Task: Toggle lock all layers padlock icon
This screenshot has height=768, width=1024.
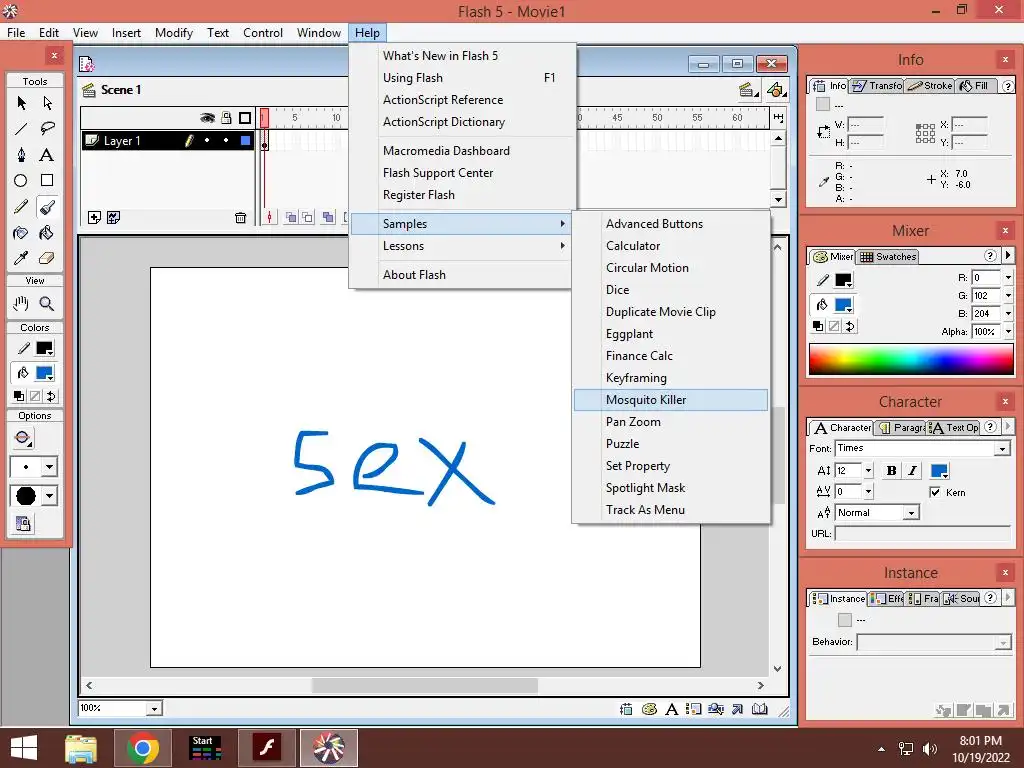Action: tap(226, 118)
